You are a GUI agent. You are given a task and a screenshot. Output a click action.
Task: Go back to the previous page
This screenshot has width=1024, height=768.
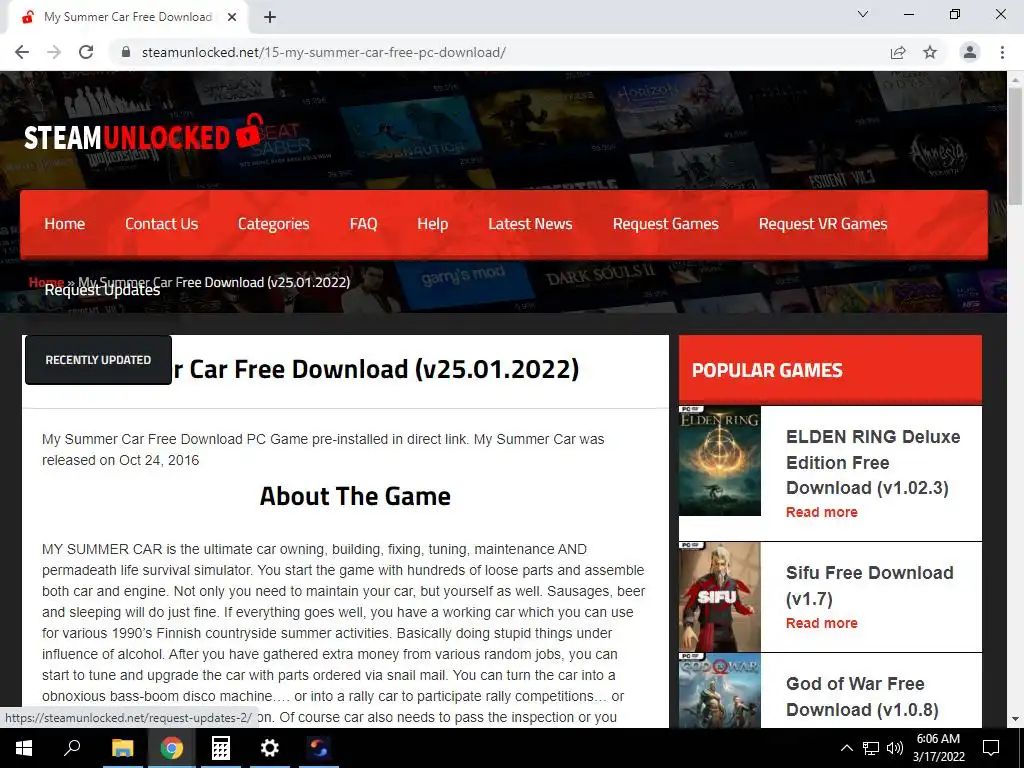[x=22, y=52]
